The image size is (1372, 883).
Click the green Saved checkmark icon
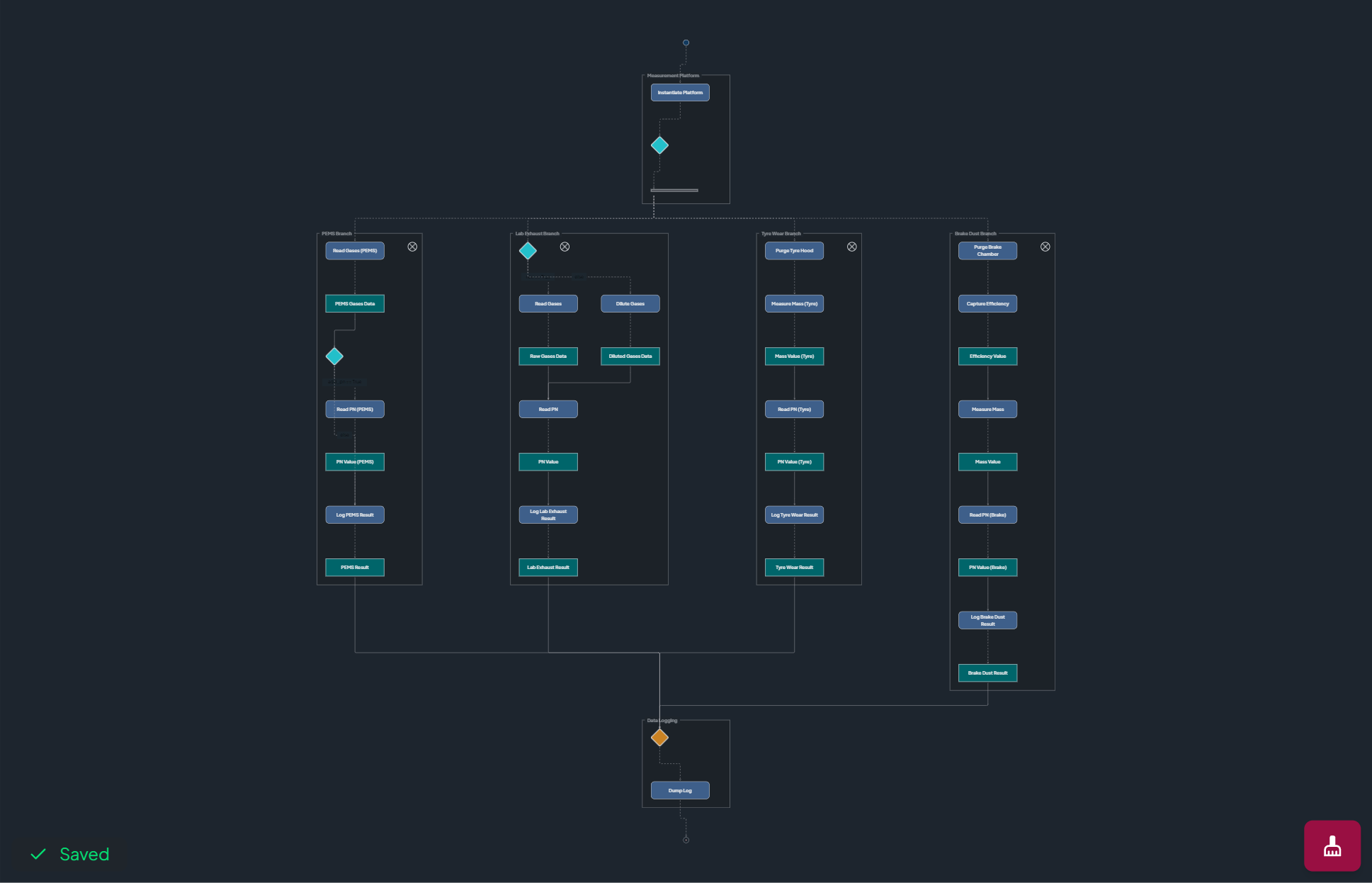[38, 854]
